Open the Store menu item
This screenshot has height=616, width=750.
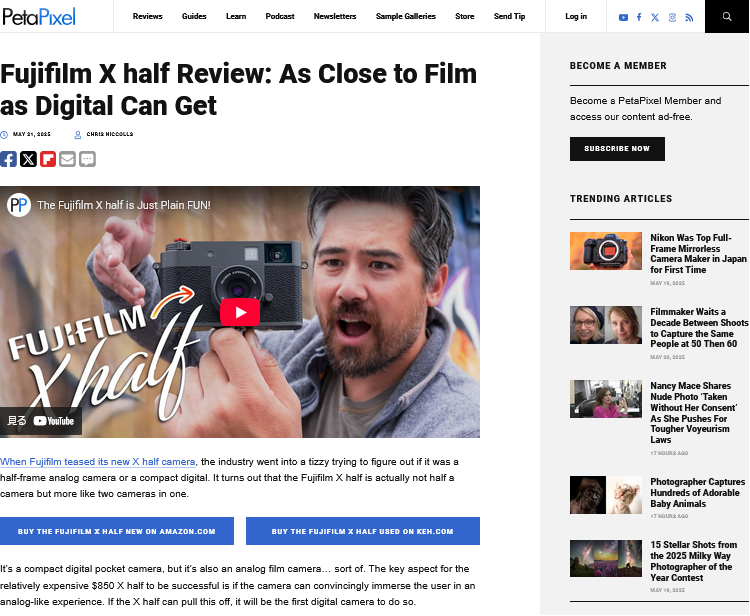464,16
